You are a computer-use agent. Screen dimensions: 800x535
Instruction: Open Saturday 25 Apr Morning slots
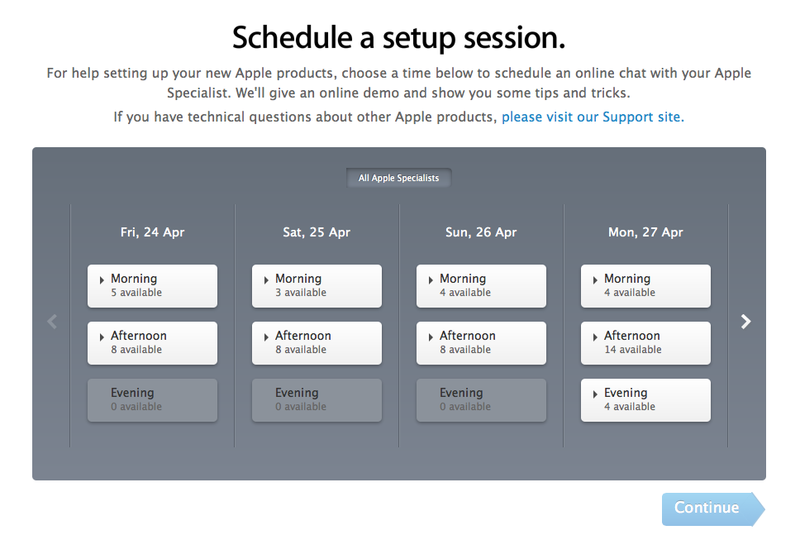[x=317, y=286]
